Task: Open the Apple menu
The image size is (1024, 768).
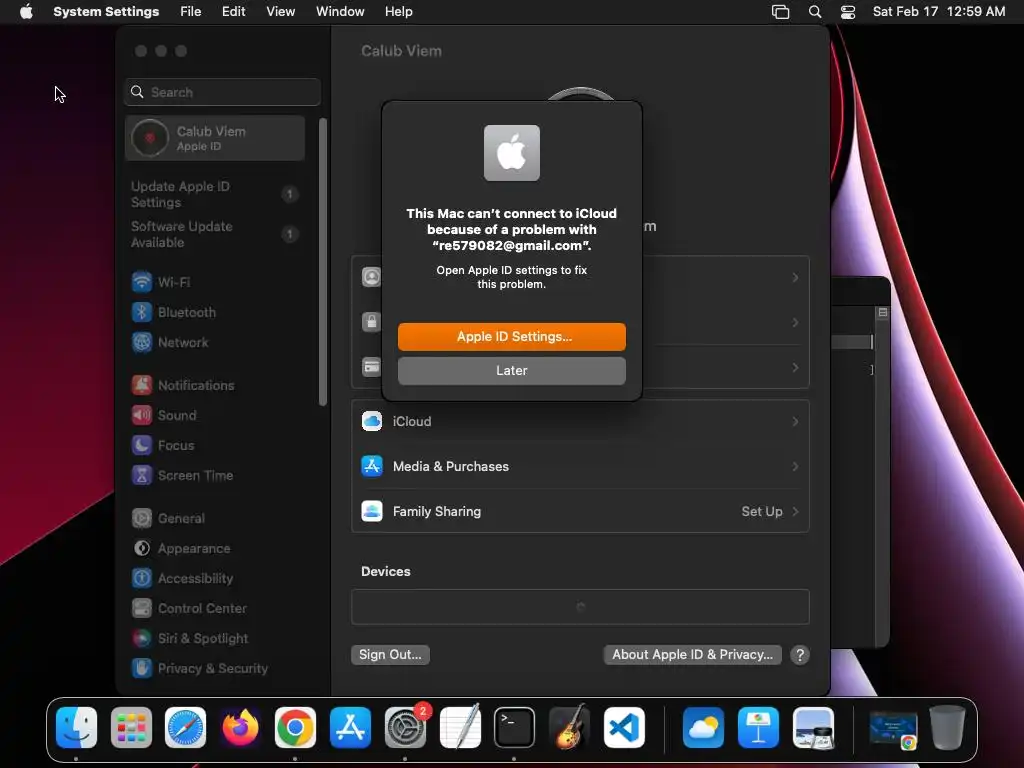Action: tap(26, 11)
